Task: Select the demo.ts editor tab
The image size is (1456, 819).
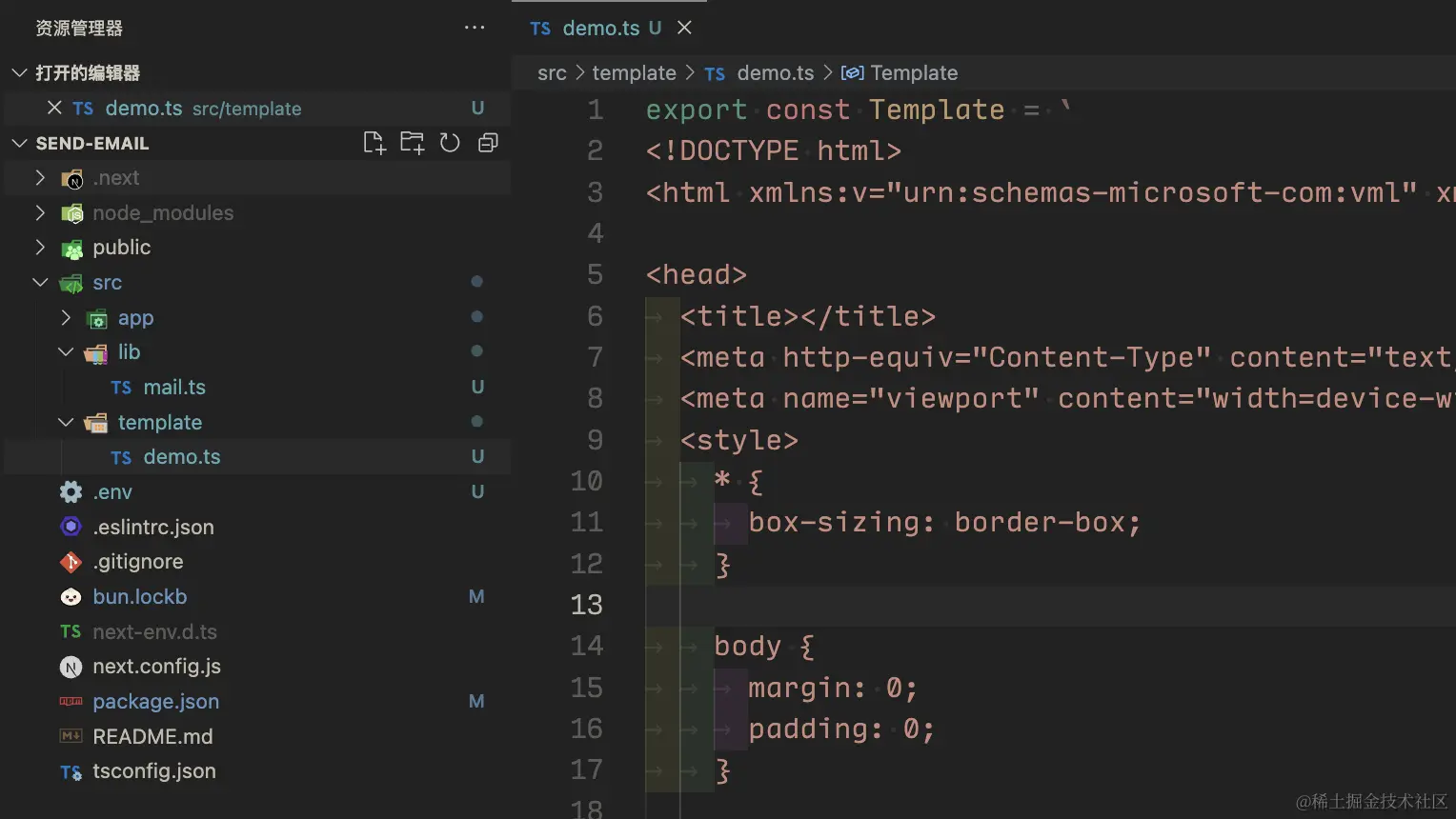Action: point(609,28)
